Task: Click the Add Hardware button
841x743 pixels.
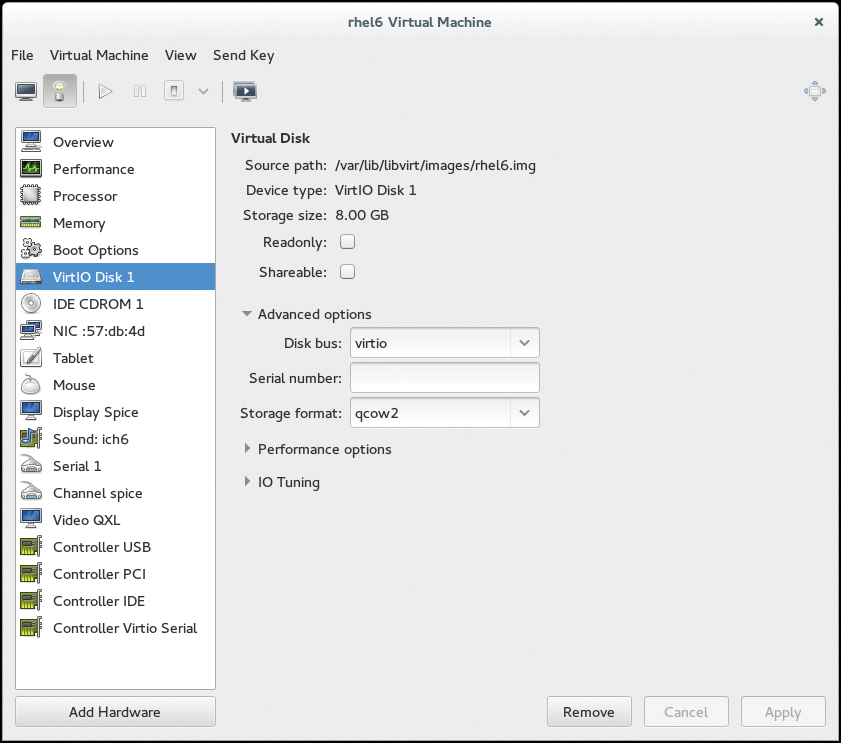Action: (x=115, y=712)
